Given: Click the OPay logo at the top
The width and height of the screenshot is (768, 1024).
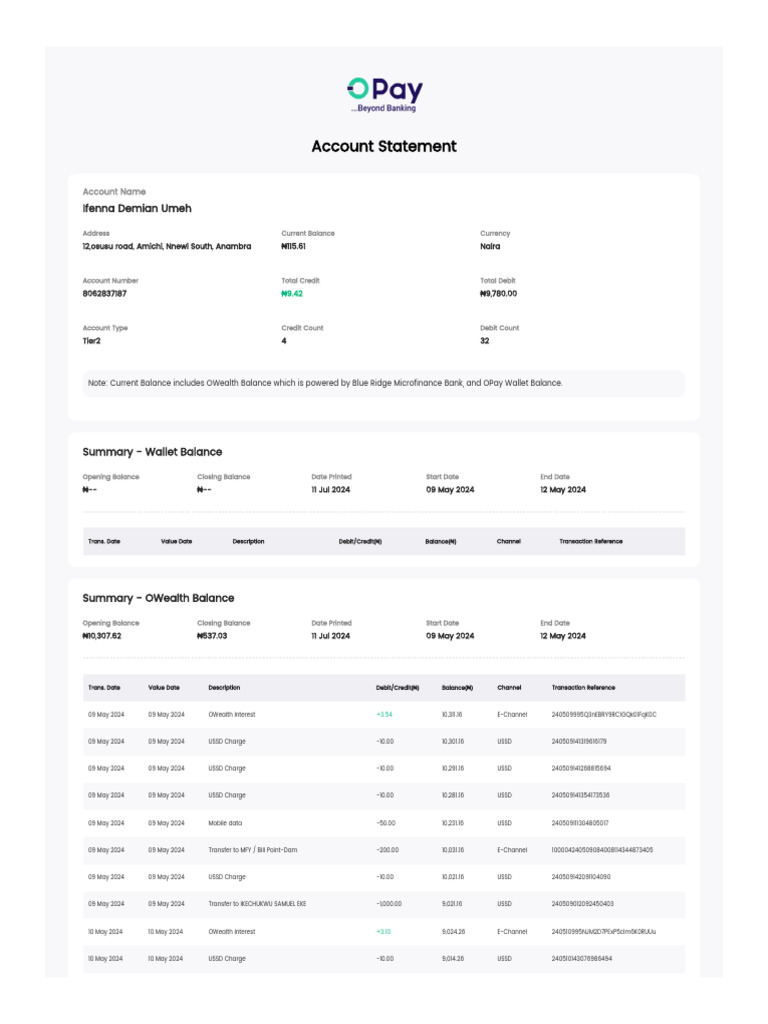Looking at the screenshot, I should [x=385, y=95].
